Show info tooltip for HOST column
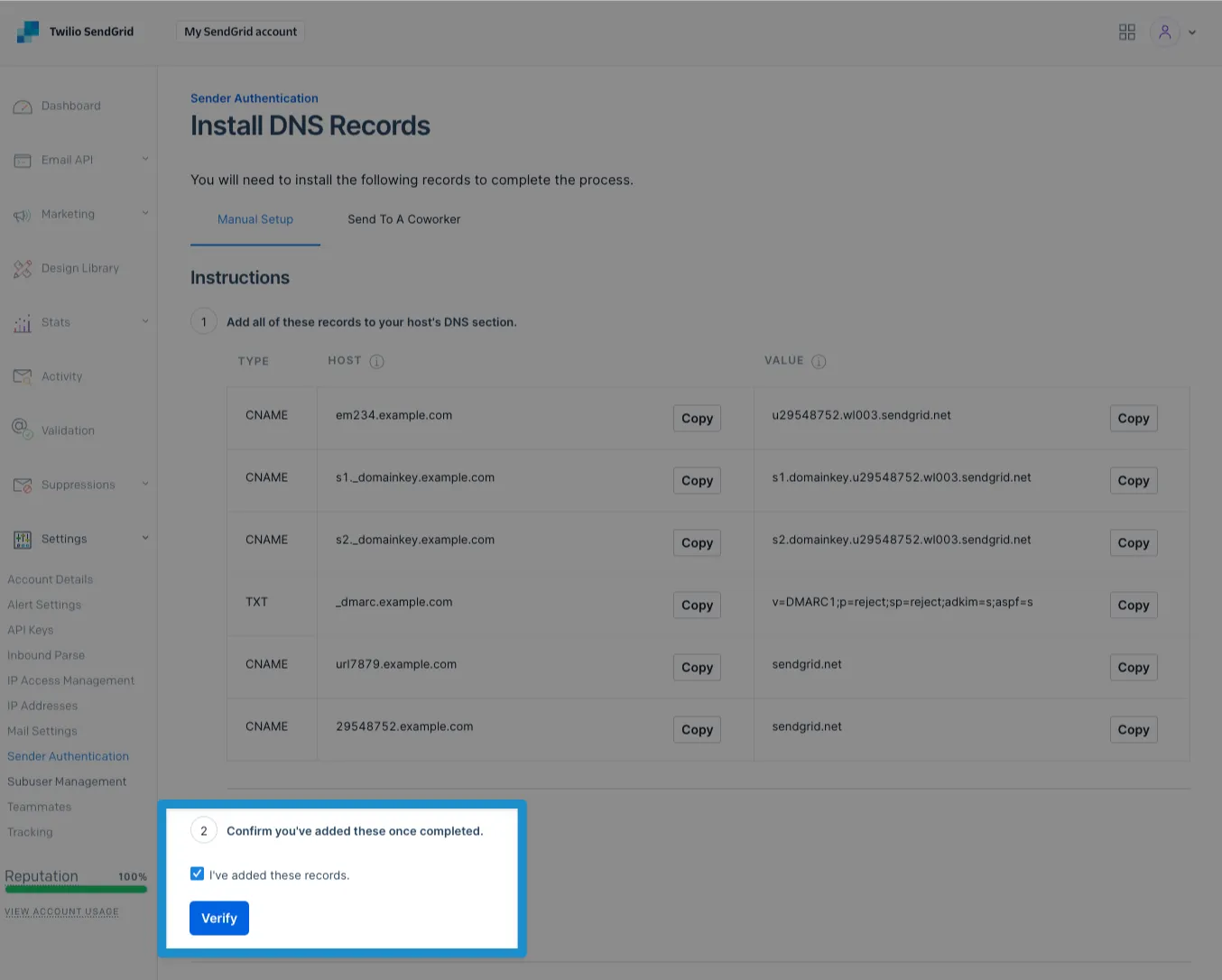The width and height of the screenshot is (1222, 980). pyautogui.click(x=377, y=361)
